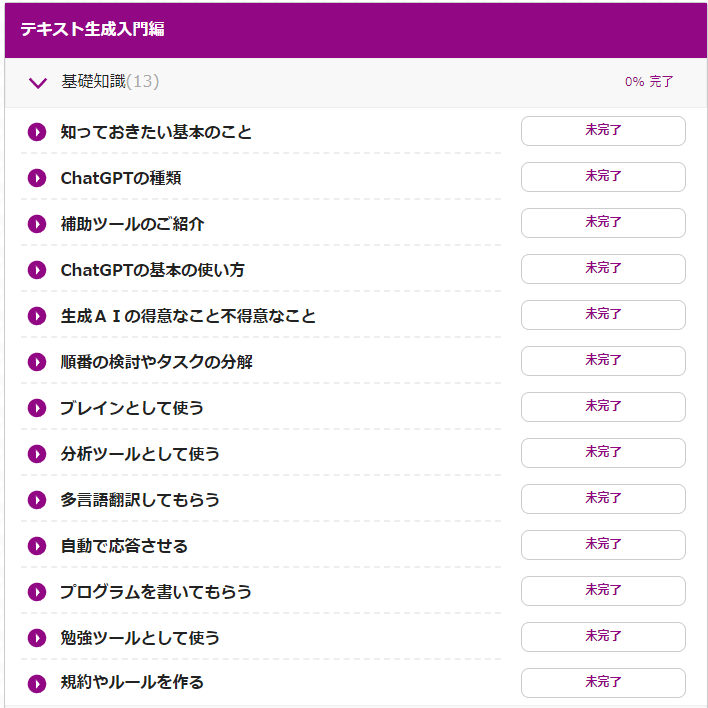Click play icon beside ブレインとして使う
The image size is (708, 708).
pos(37,408)
